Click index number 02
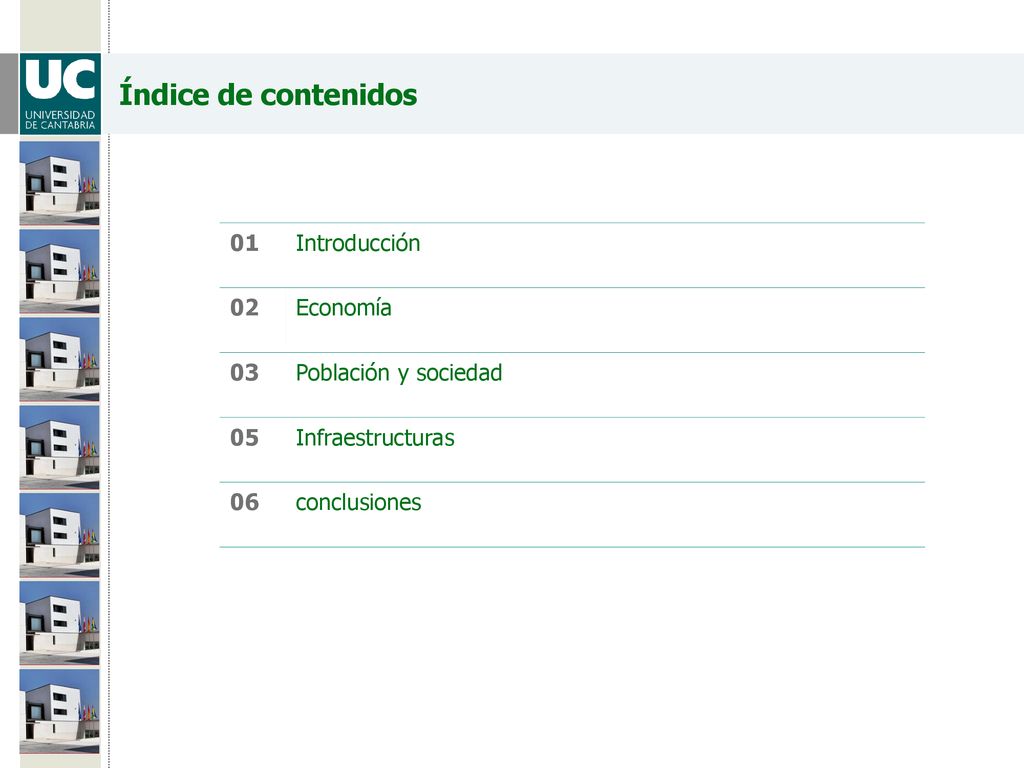Viewport: 1024px width, 768px height. click(244, 308)
